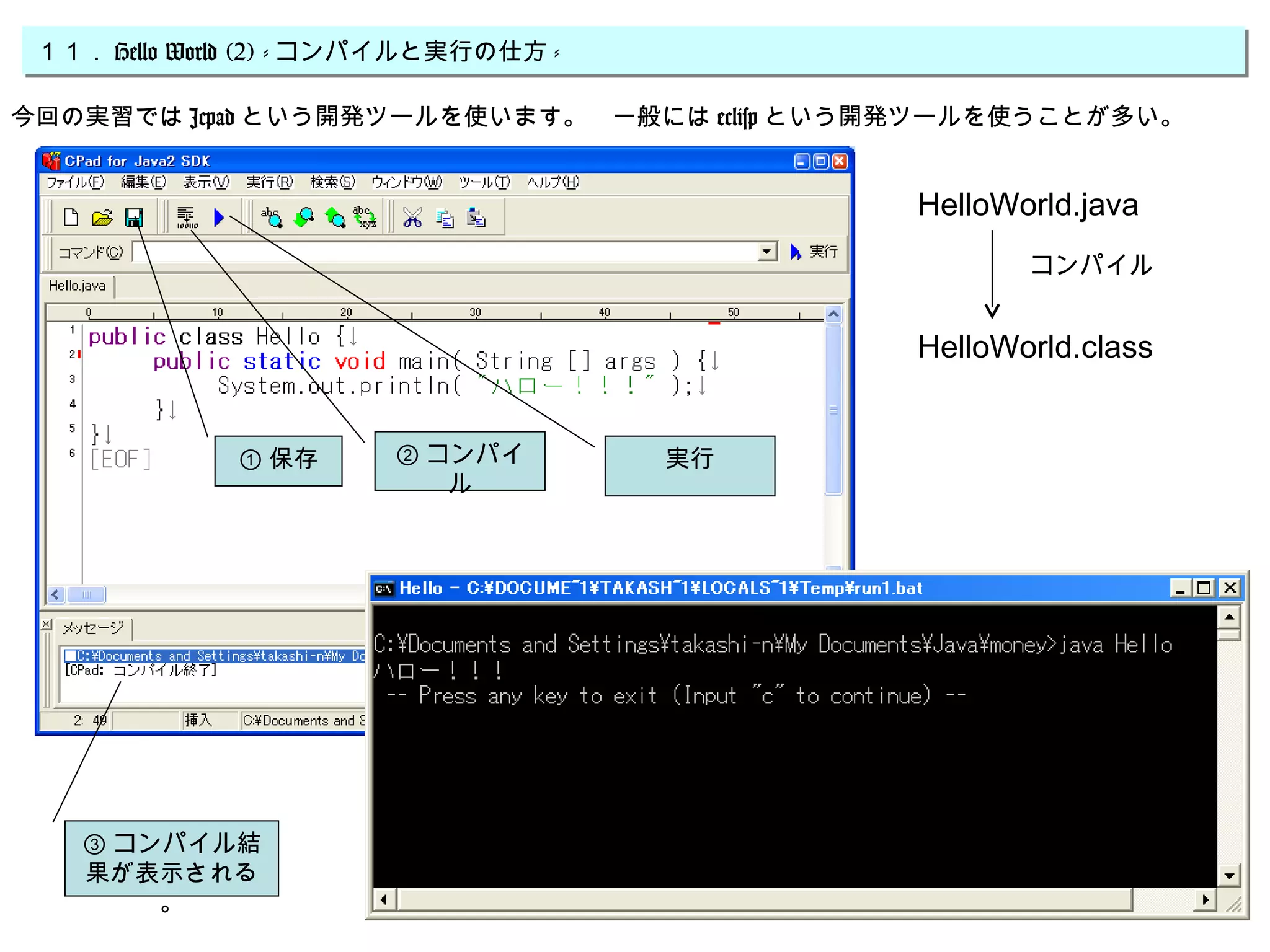Click the console window icon in Hello title bar
Image resolution: width=1270 pixels, height=952 pixels.
384,588
